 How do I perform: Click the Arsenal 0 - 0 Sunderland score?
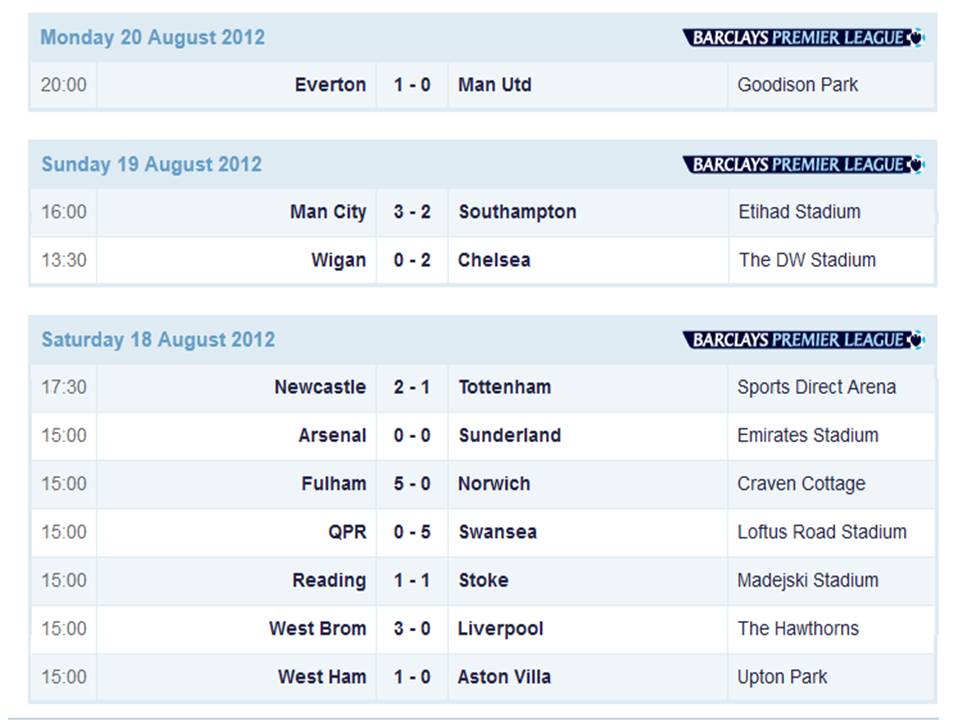412,435
